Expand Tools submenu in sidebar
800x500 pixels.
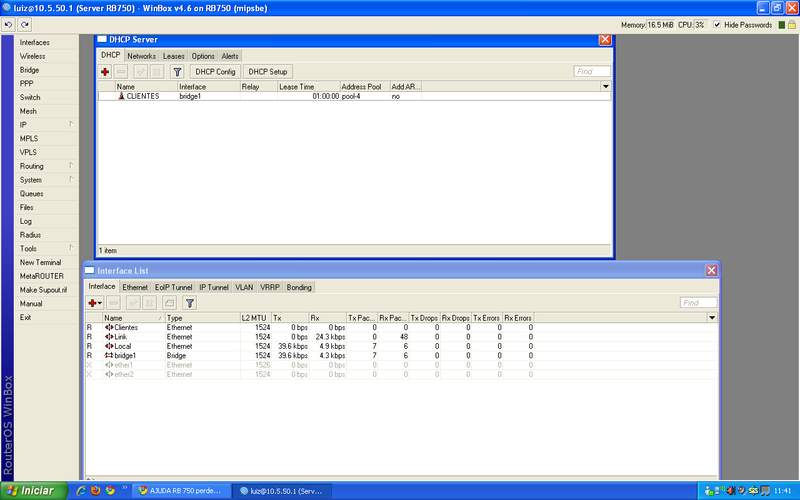coord(71,248)
